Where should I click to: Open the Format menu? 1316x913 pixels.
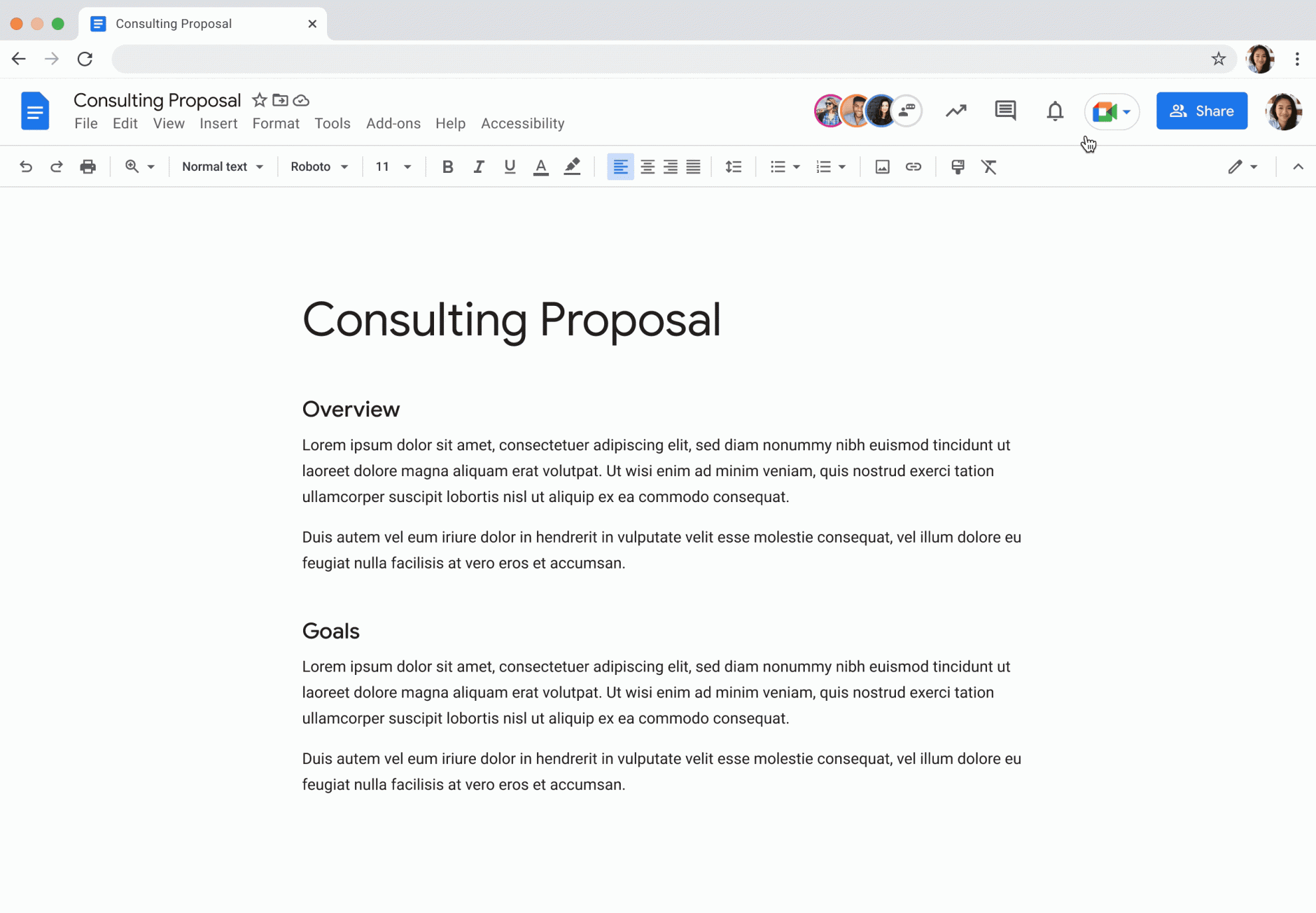click(x=275, y=123)
